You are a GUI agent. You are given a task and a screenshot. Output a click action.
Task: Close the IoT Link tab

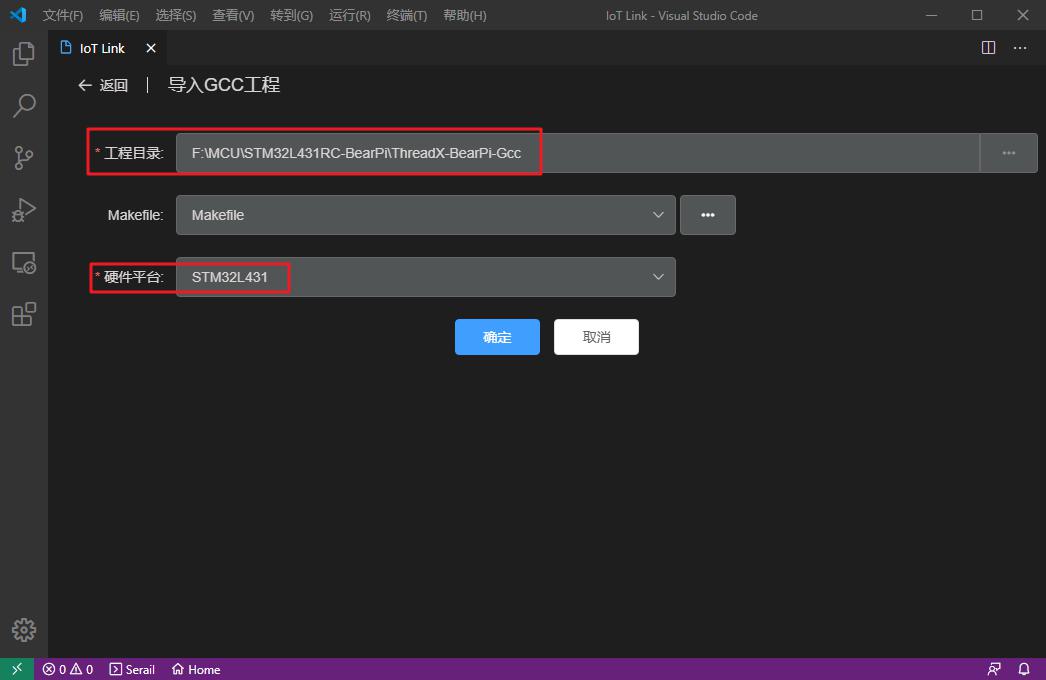[x=151, y=48]
